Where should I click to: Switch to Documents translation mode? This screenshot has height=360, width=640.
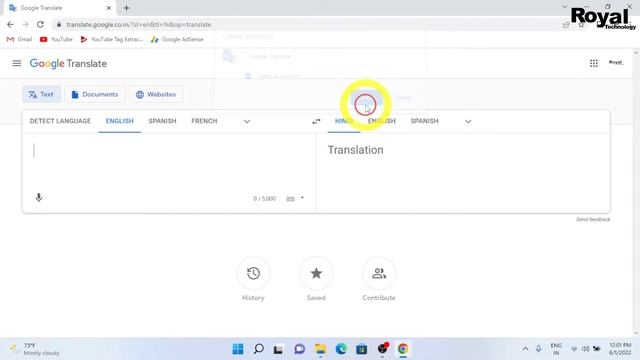pyautogui.click(x=95, y=94)
